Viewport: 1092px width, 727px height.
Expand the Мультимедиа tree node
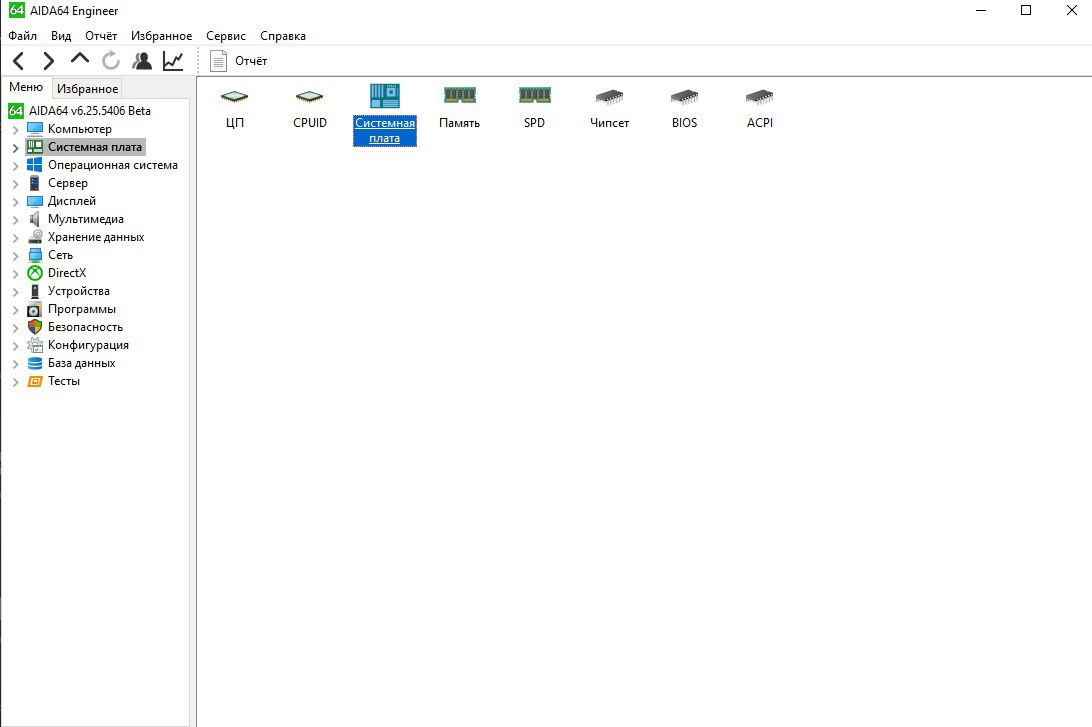(15, 220)
